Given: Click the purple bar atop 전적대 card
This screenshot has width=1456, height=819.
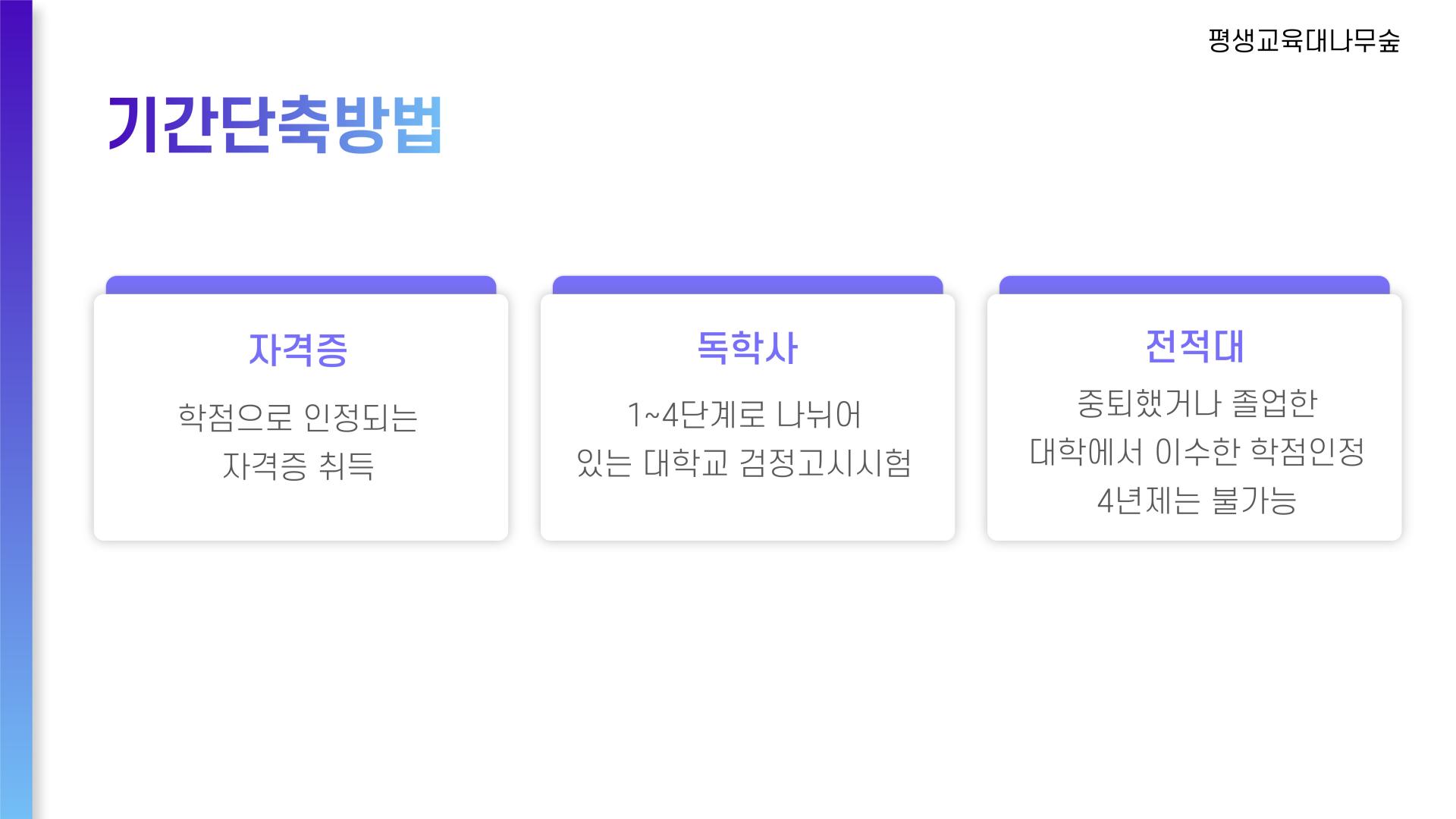Looking at the screenshot, I should pos(1194,285).
